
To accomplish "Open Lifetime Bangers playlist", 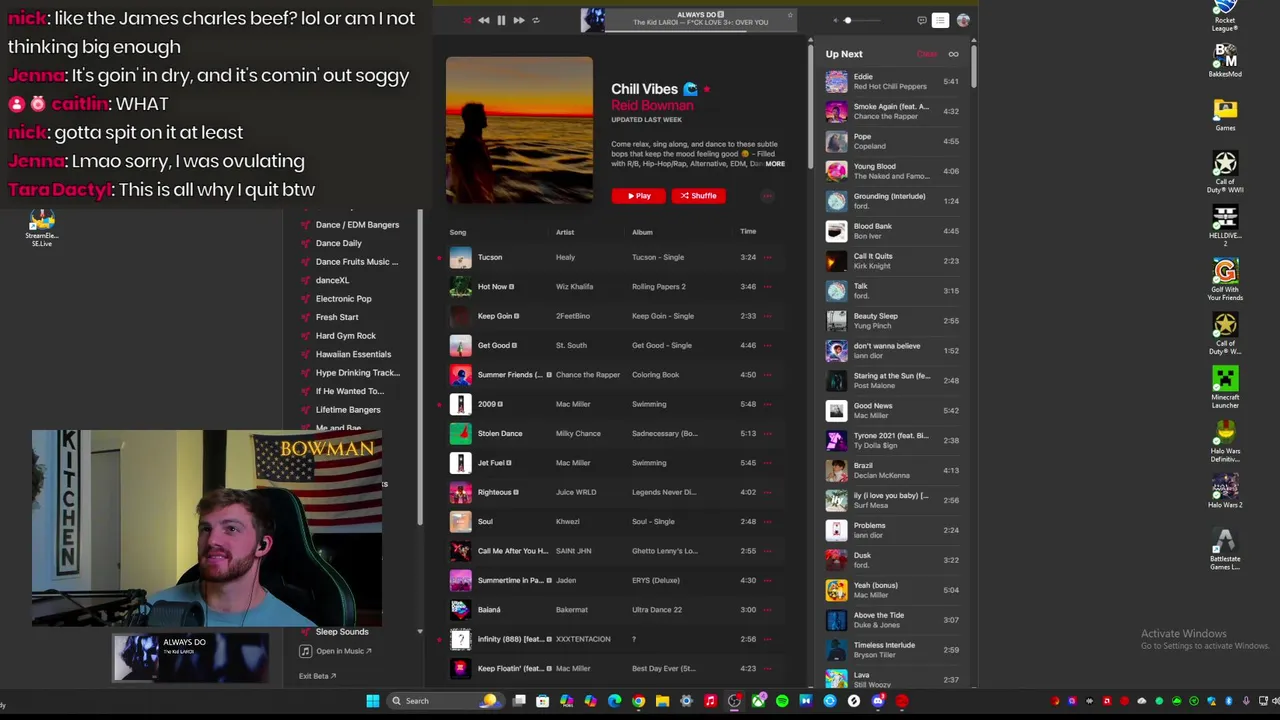I will point(348,410).
